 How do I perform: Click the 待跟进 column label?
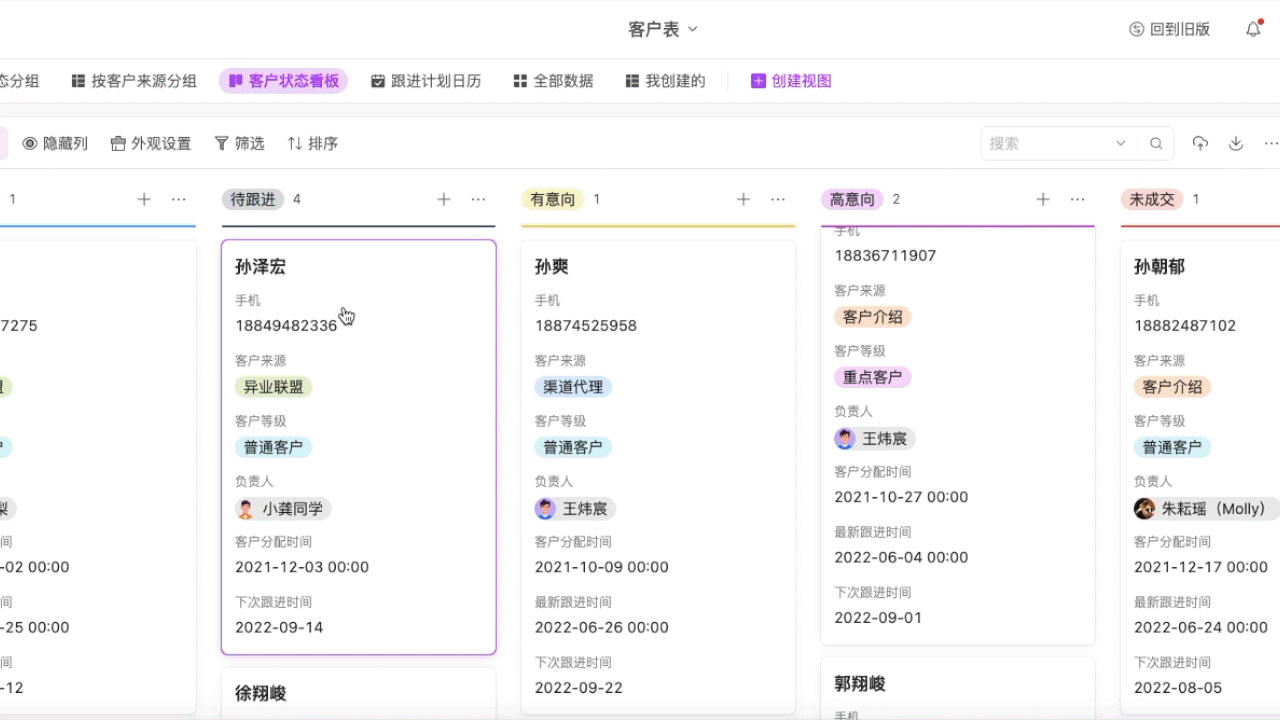click(253, 200)
